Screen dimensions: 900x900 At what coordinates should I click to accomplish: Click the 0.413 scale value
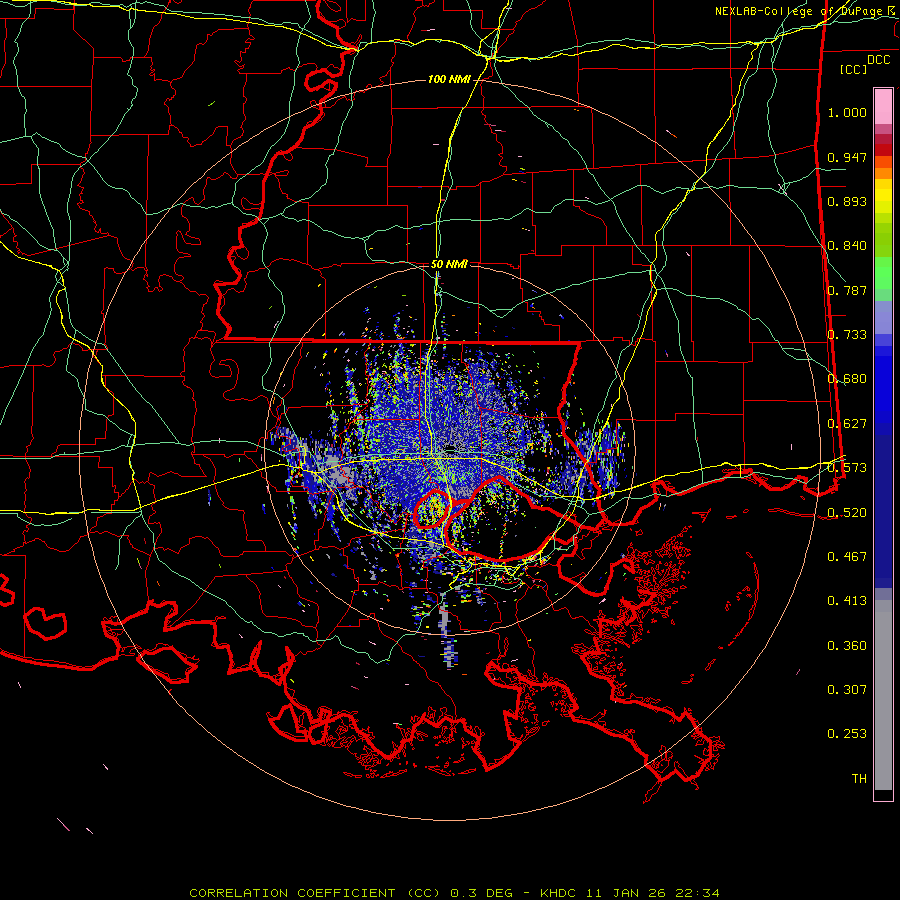(x=847, y=601)
